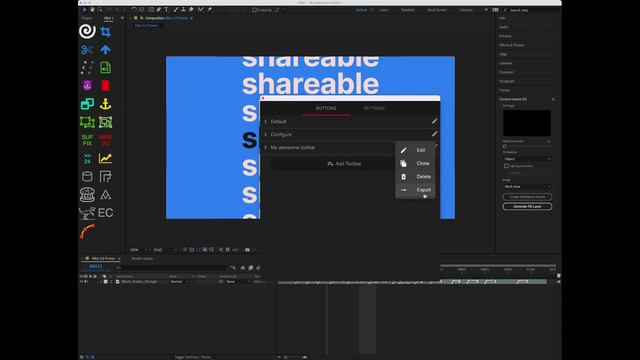640x360 pixels.
Task: Click the teal overlapping squares icon
Action: click(87, 104)
